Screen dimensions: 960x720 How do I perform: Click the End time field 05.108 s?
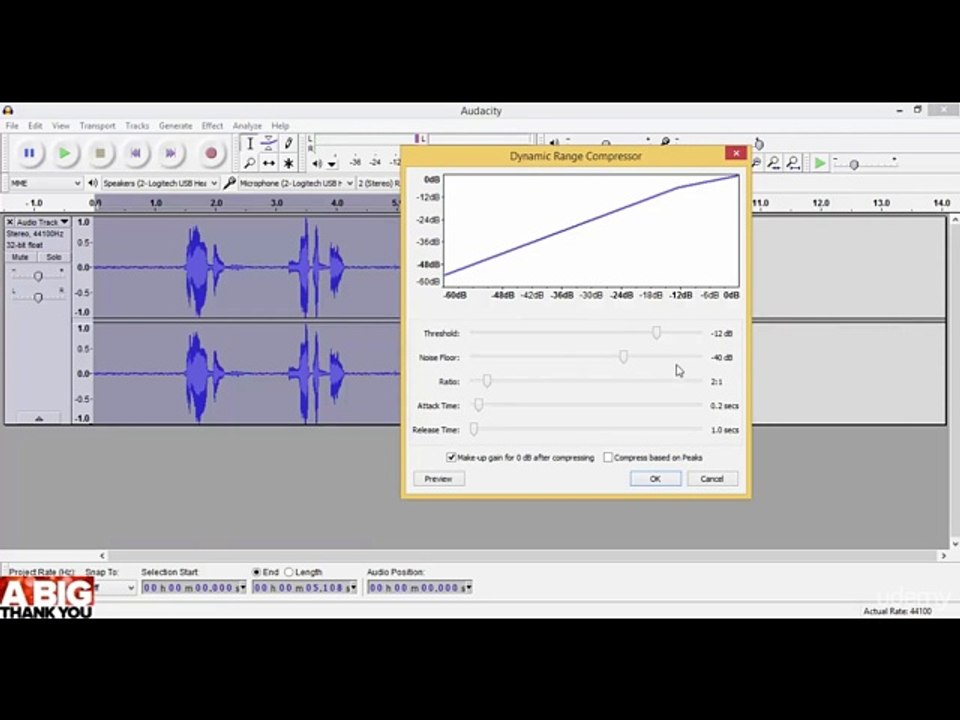coord(304,588)
